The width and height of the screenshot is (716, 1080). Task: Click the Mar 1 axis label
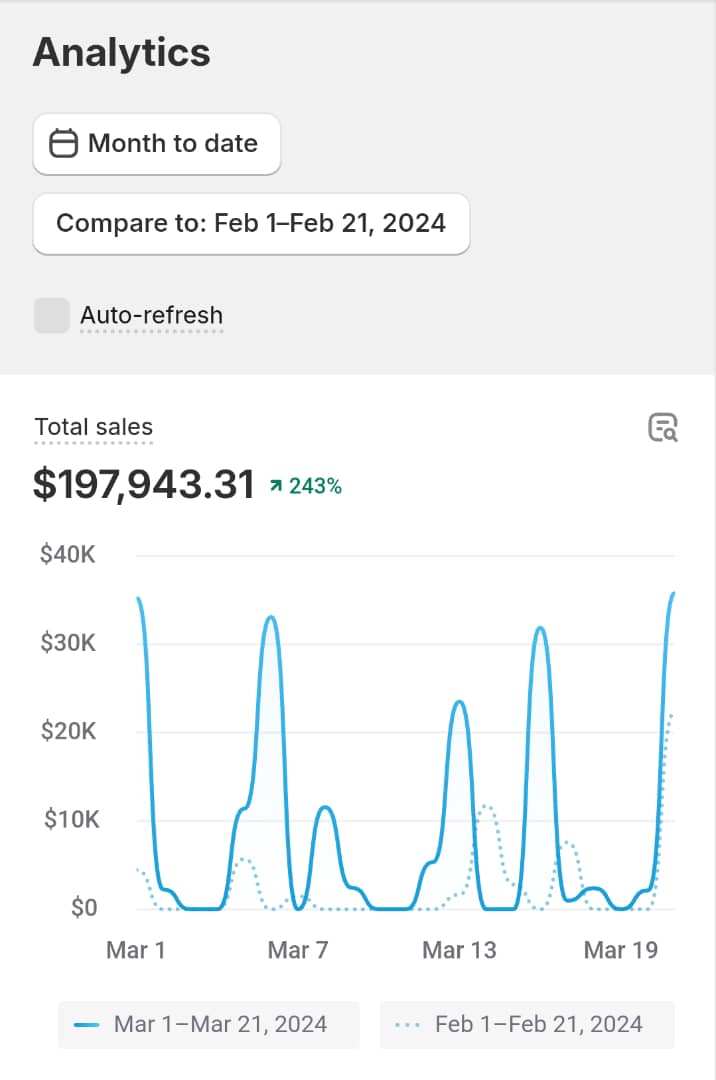136,949
